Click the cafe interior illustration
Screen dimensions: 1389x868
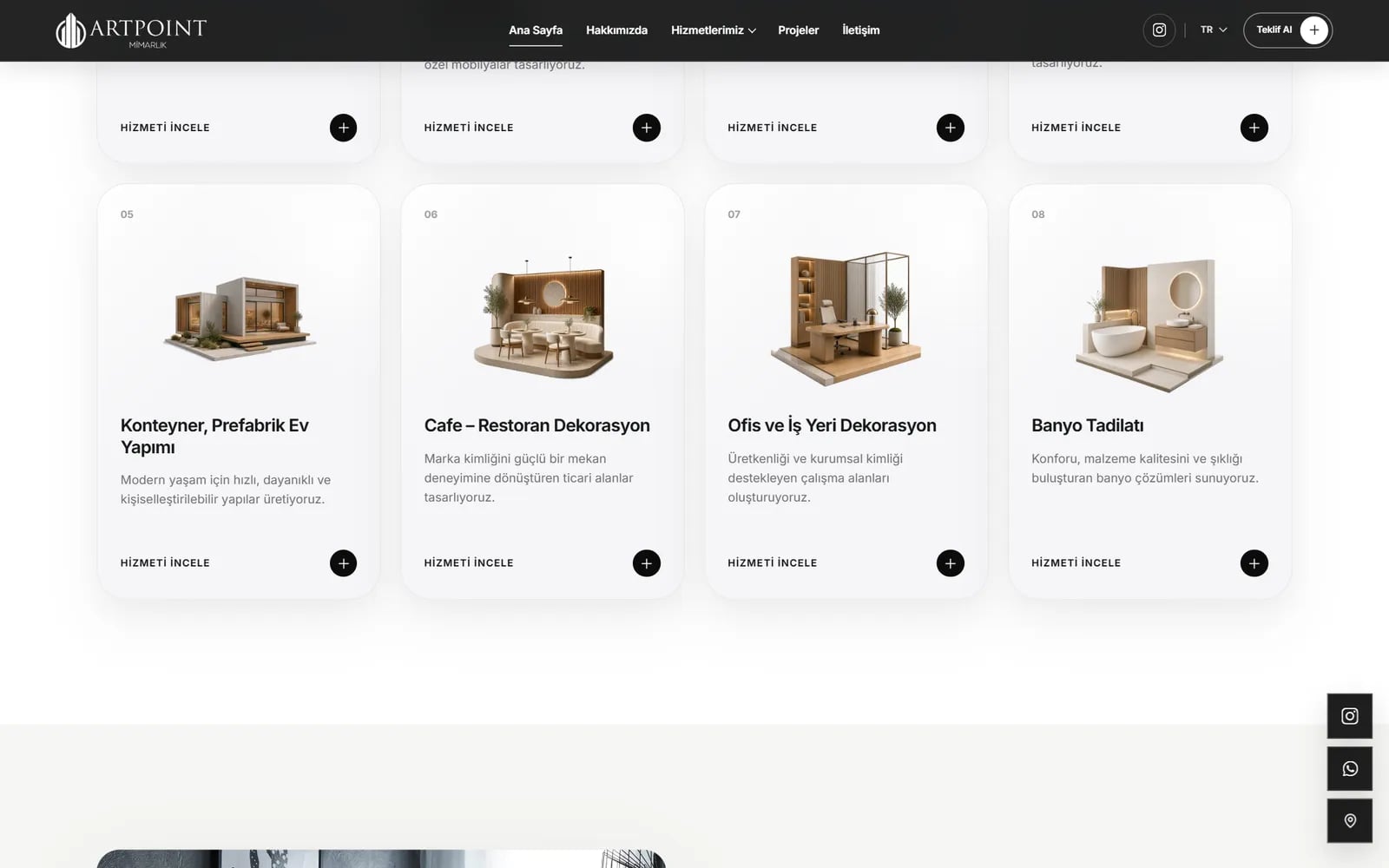click(543, 319)
